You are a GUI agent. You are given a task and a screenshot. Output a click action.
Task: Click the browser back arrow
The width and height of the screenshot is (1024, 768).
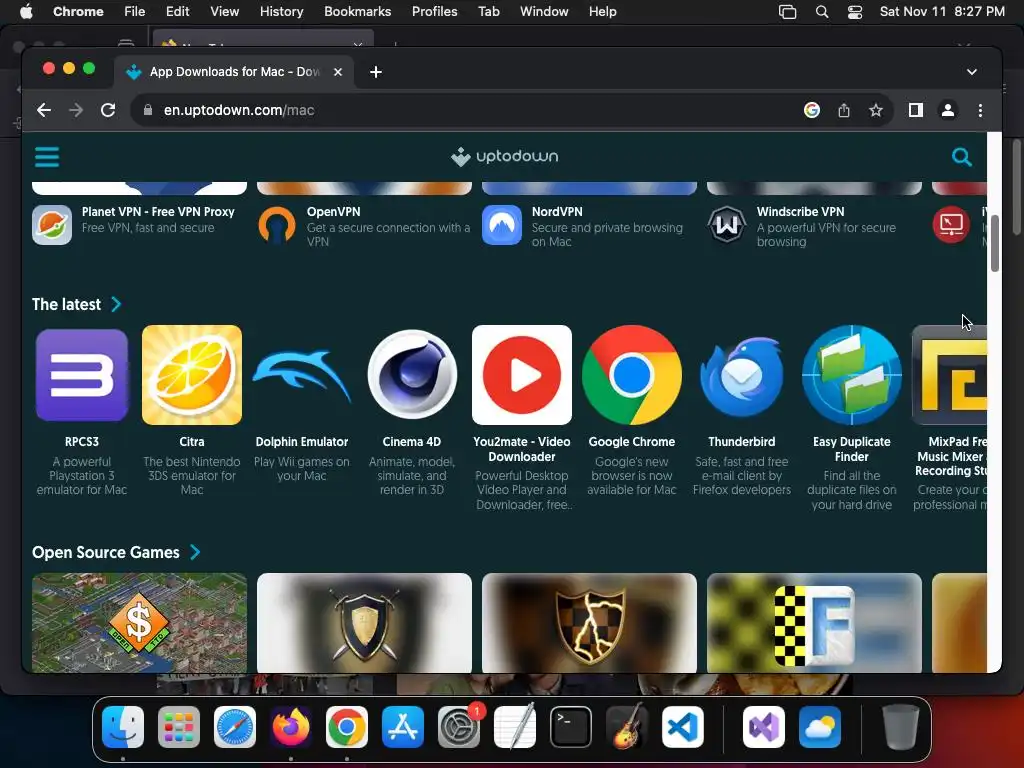click(44, 110)
